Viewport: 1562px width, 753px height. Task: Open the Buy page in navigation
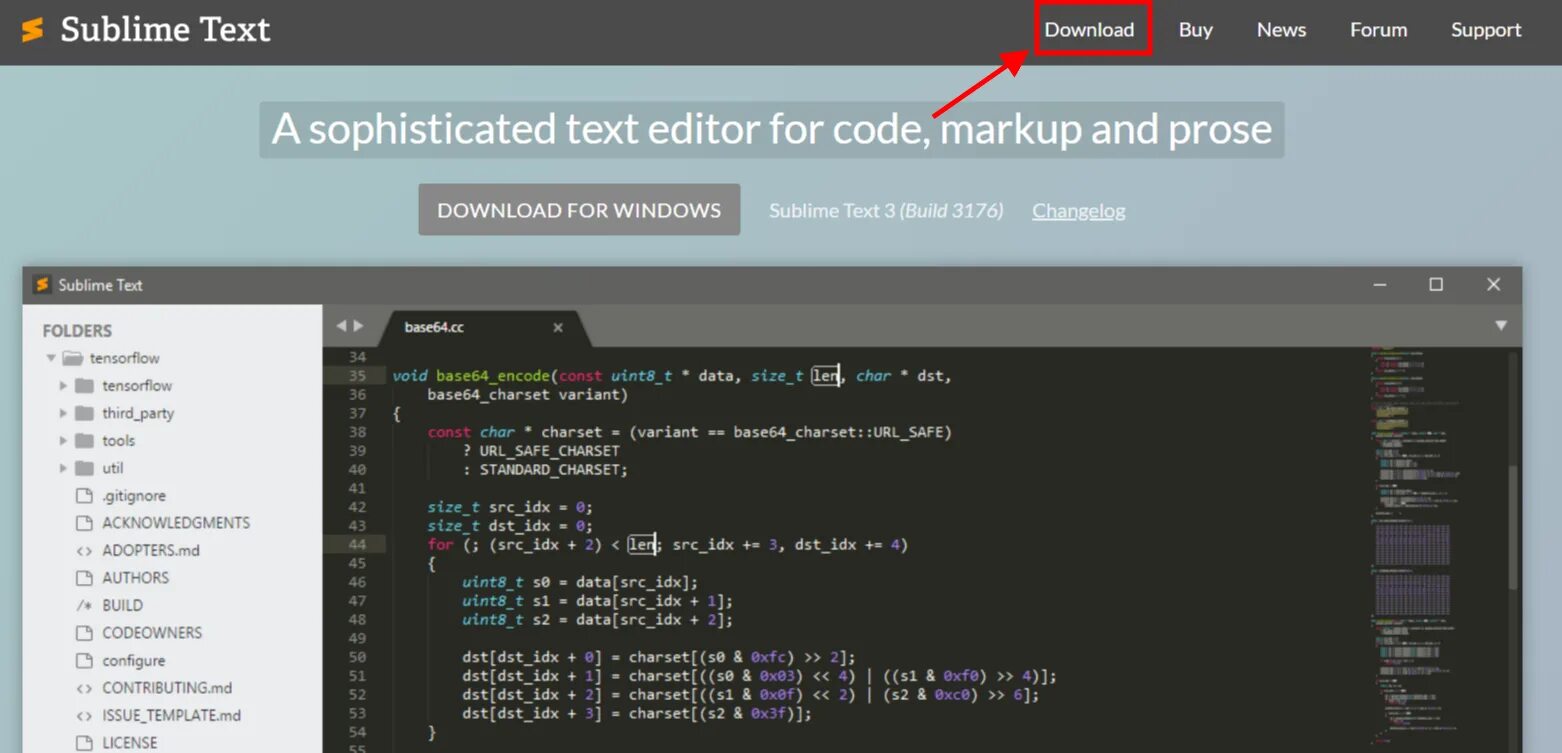tap(1195, 30)
